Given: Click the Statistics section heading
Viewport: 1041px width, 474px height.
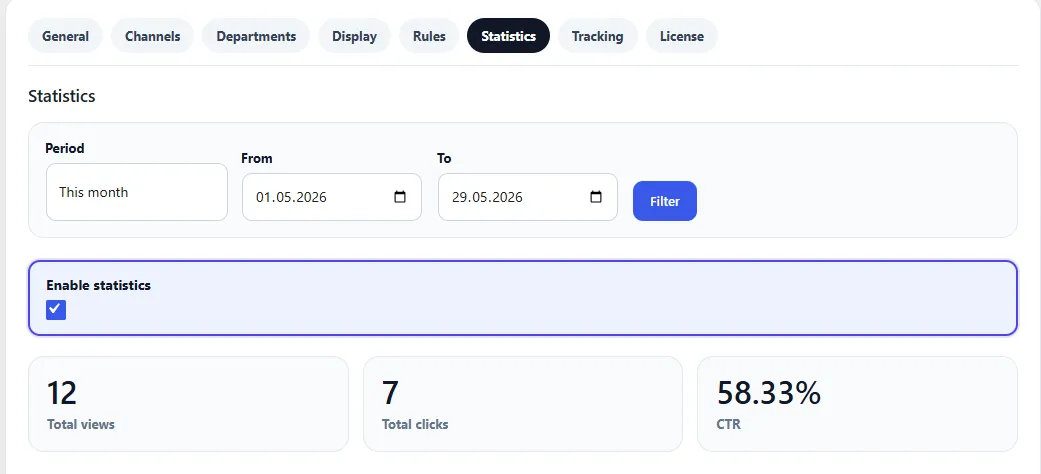Looking at the screenshot, I should click(62, 96).
